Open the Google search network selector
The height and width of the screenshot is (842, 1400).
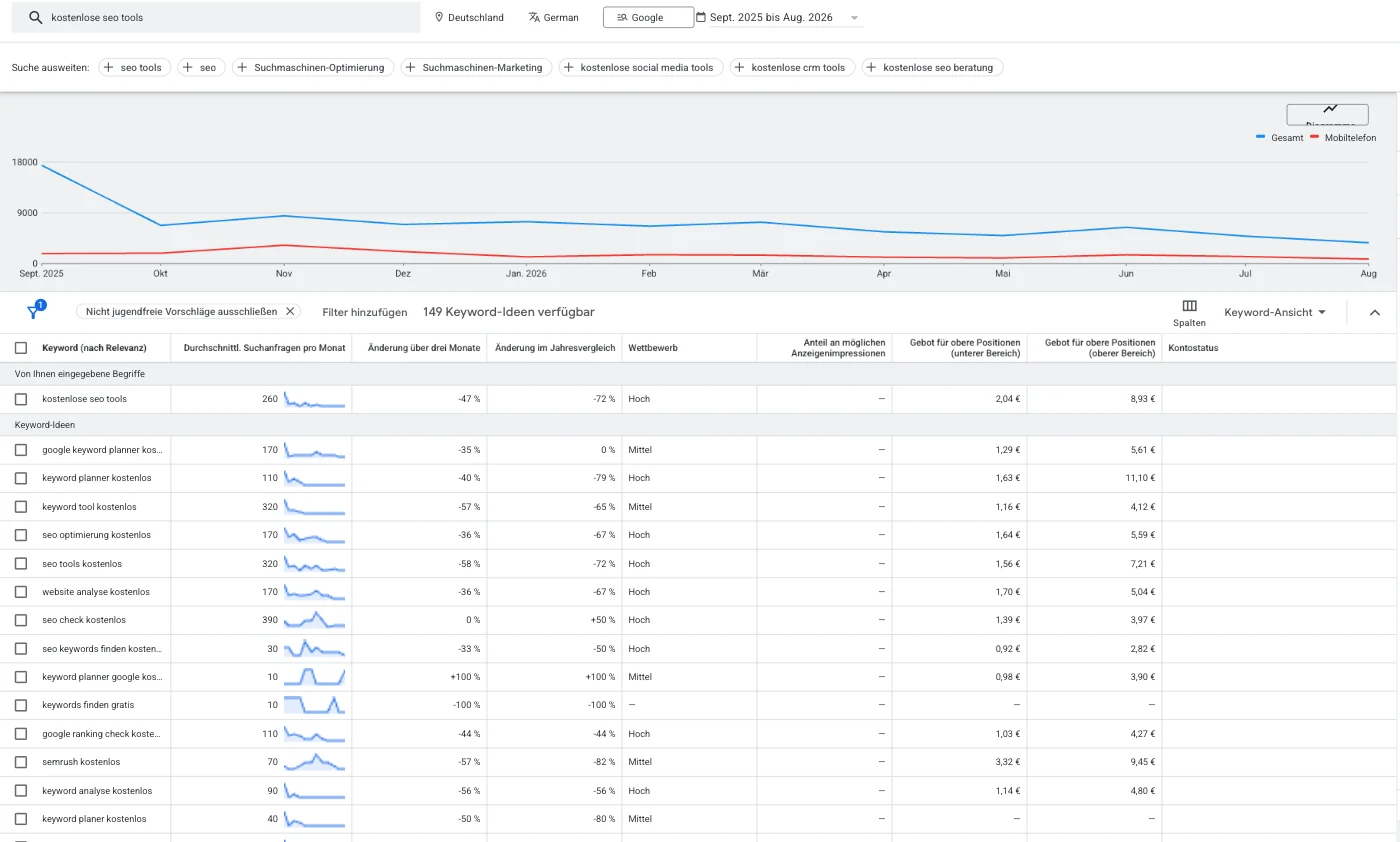tap(648, 17)
